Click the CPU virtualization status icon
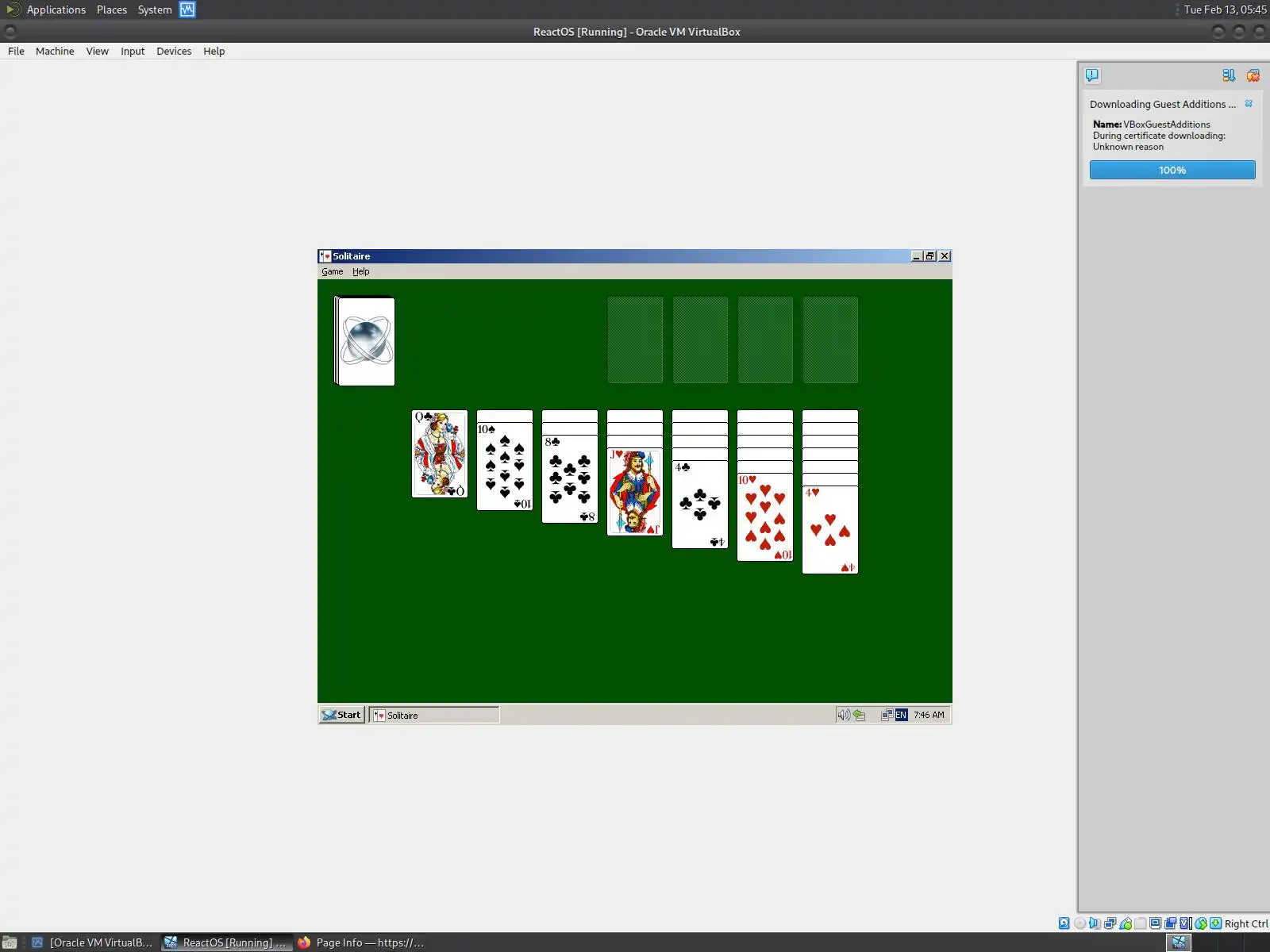 (x=1185, y=923)
